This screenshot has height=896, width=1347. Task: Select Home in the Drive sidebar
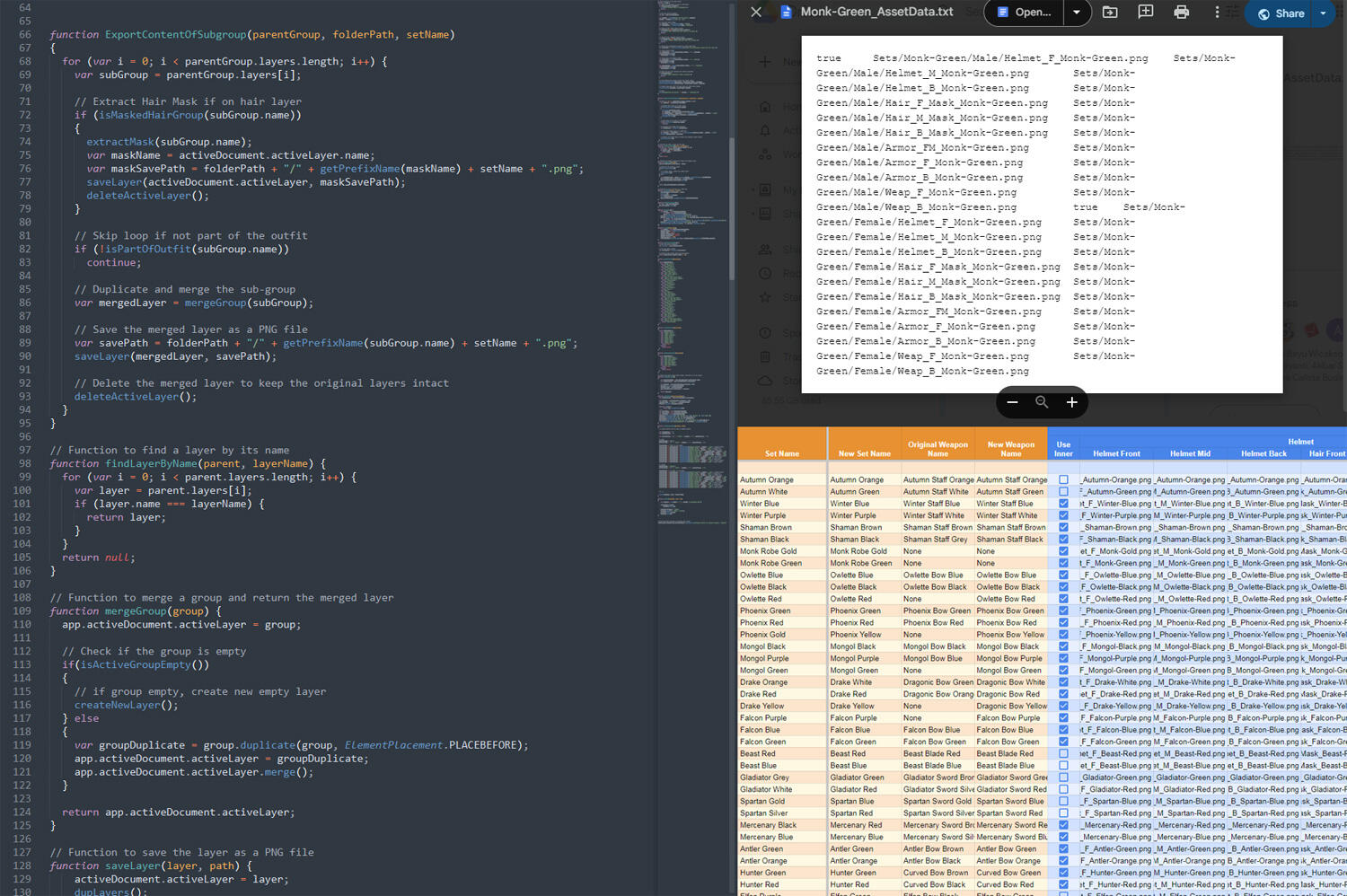[765, 109]
